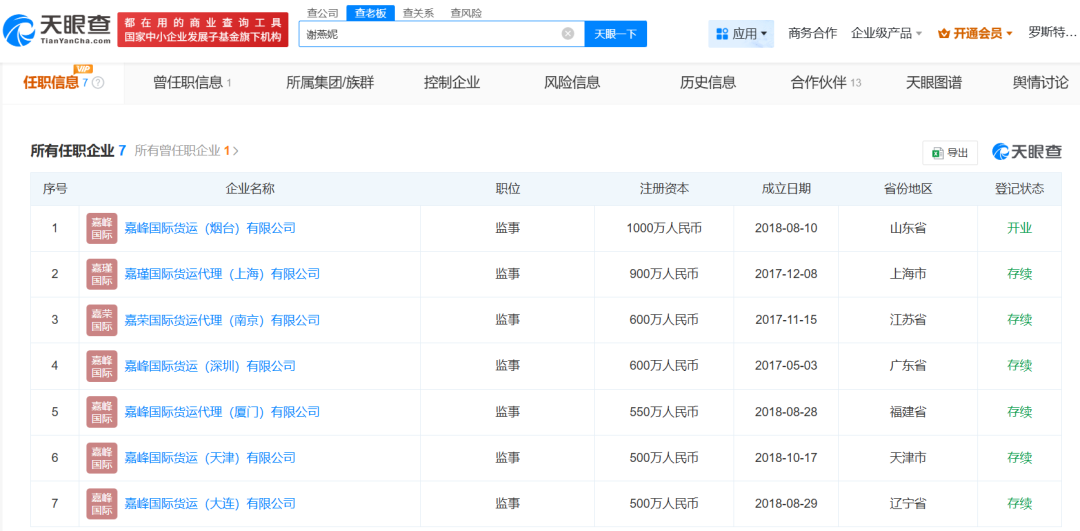Click the search input containing 谢燕妮
Image resolution: width=1080 pixels, height=531 pixels.
coord(430,34)
